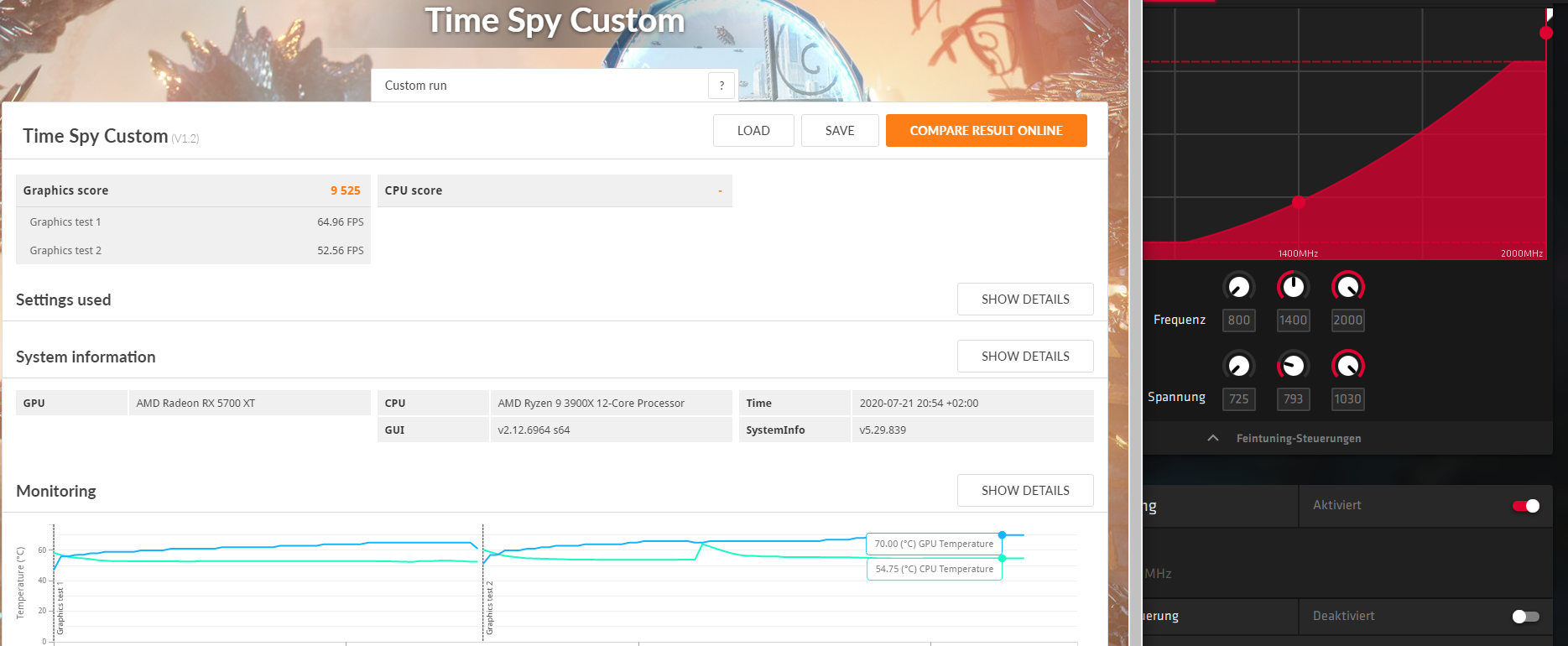Click the SAVE button

point(840,131)
